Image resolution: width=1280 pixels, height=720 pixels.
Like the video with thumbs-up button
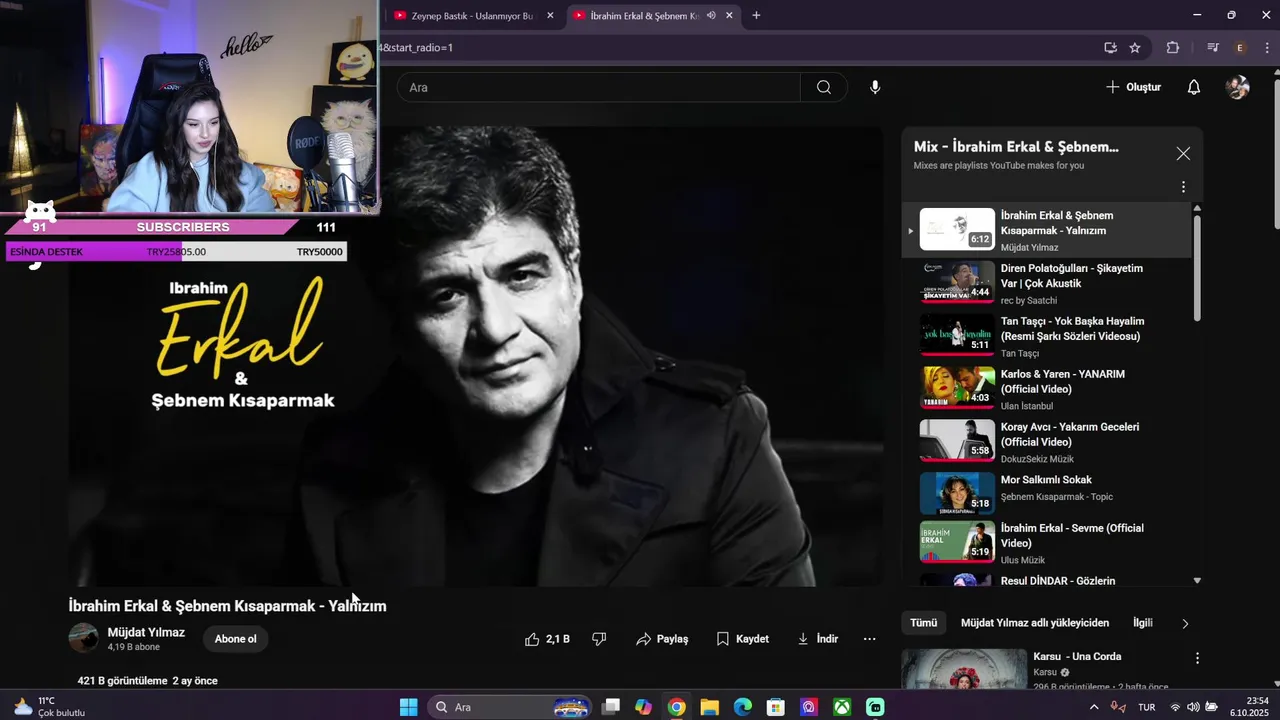click(547, 639)
